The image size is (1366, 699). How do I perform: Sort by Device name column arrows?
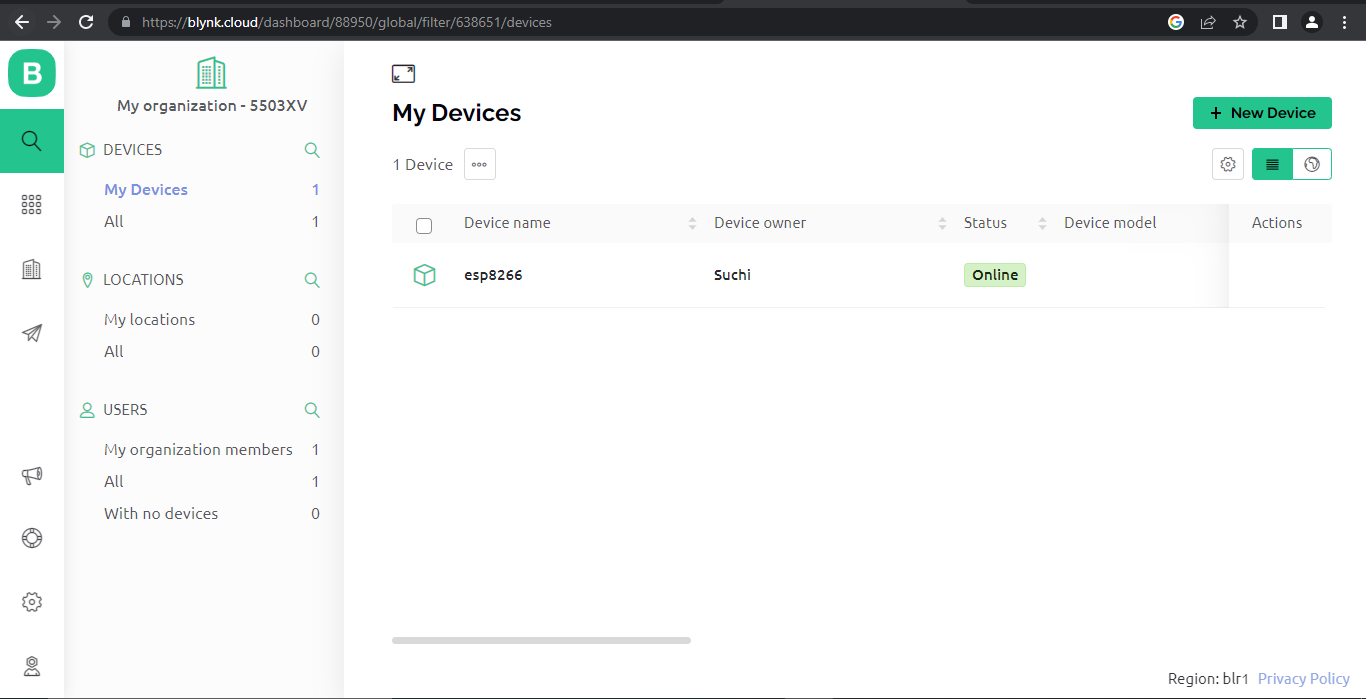692,223
